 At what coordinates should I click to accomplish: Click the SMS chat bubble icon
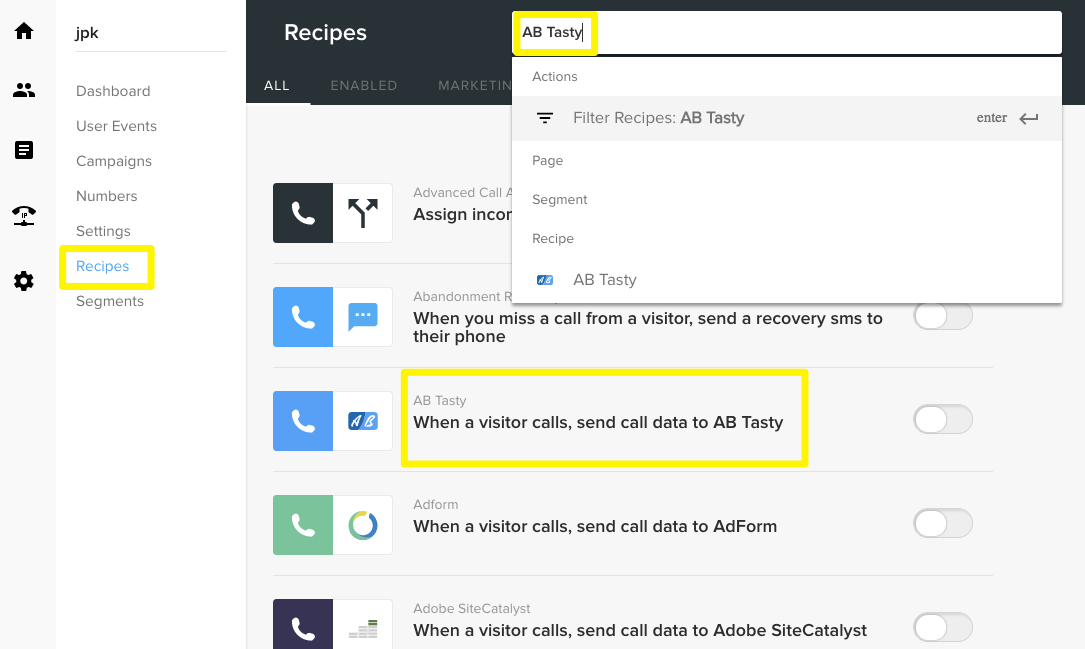363,317
